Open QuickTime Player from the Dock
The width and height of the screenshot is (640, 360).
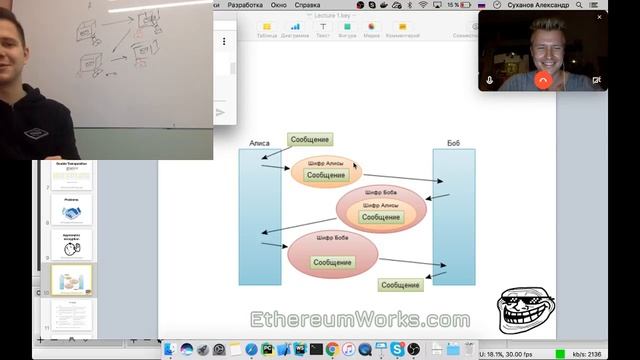click(365, 349)
